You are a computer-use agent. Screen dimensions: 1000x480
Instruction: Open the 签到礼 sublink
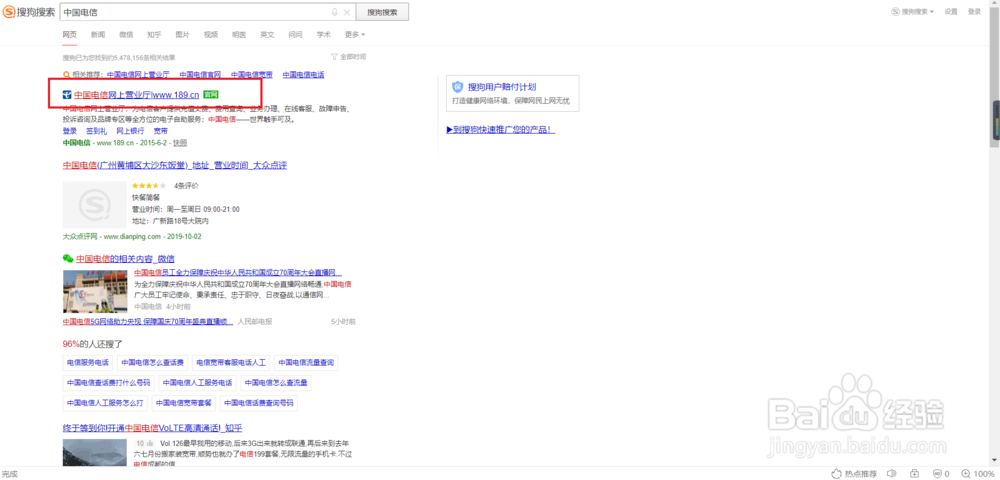[x=96, y=131]
